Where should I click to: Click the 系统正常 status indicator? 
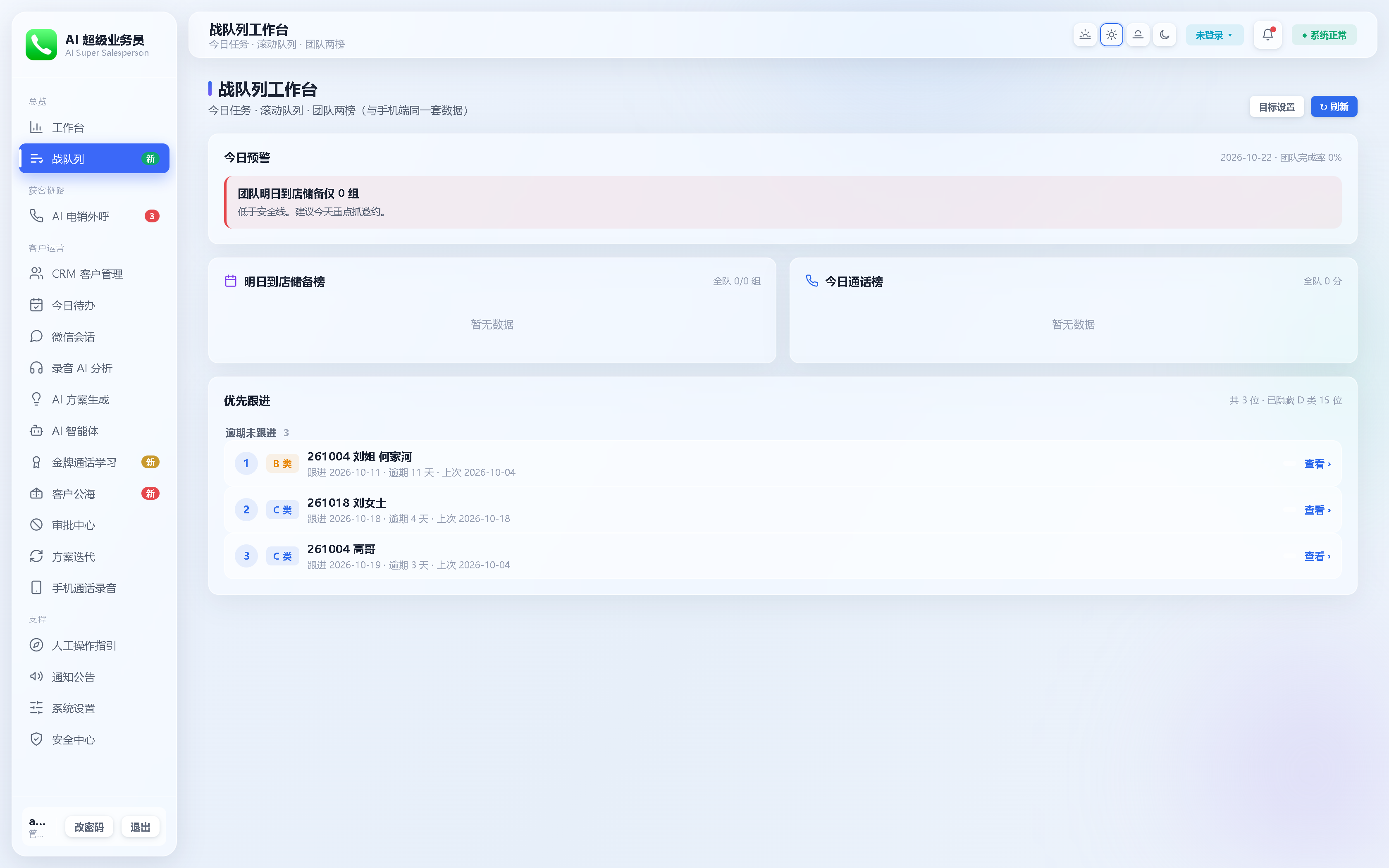1324,35
